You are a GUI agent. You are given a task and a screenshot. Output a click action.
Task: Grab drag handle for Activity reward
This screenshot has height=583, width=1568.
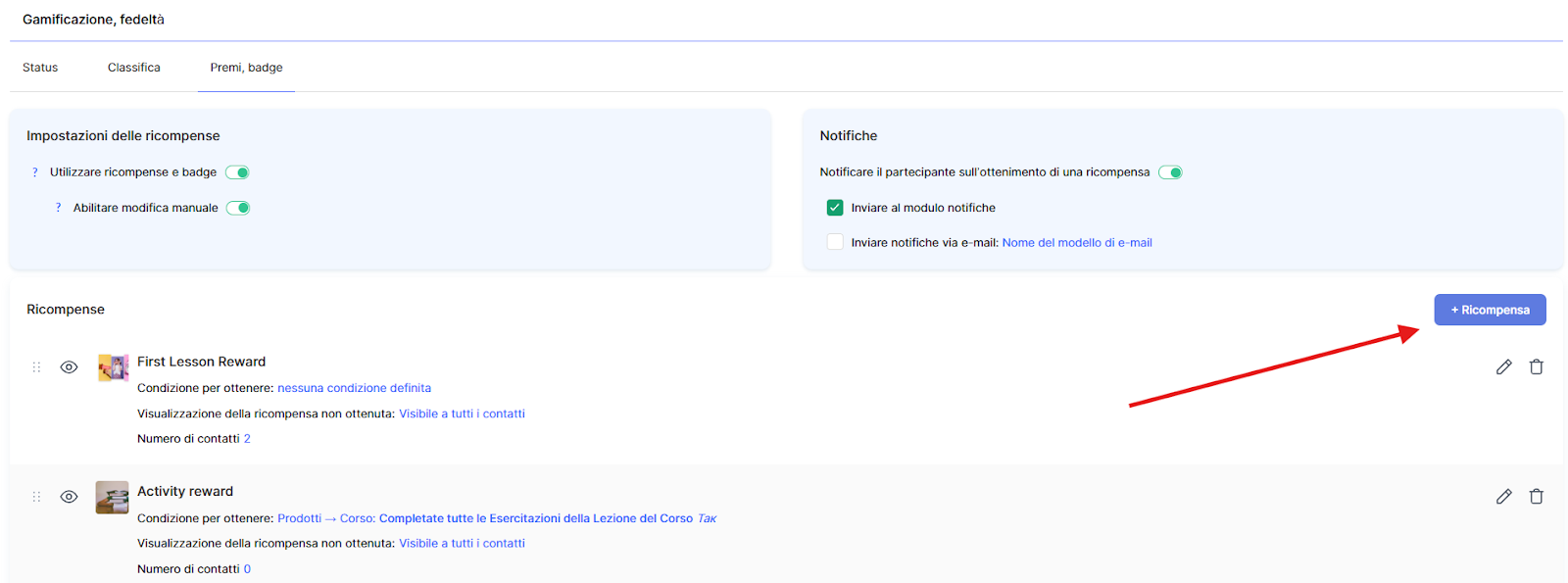36,497
